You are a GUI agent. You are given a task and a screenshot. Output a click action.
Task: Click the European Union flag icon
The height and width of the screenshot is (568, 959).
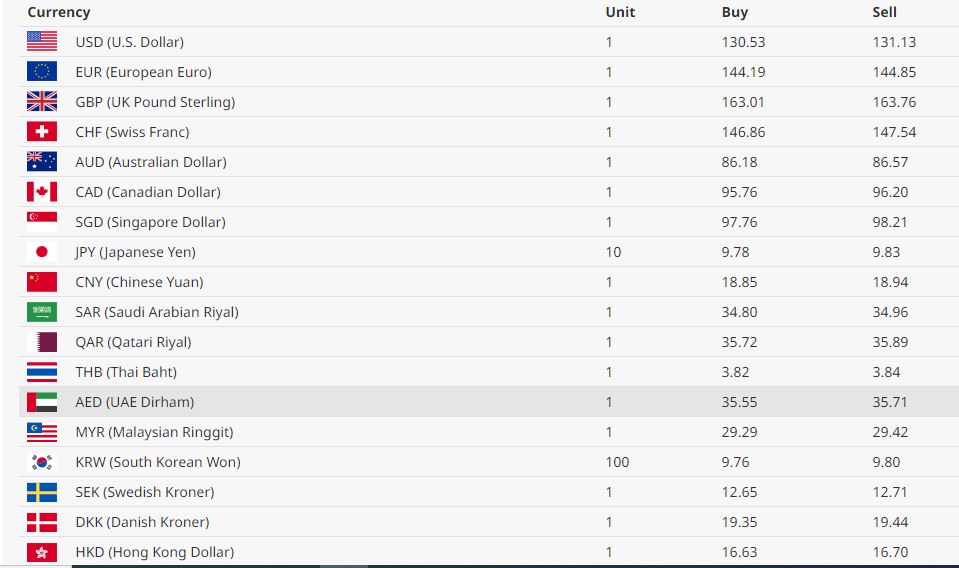click(42, 72)
